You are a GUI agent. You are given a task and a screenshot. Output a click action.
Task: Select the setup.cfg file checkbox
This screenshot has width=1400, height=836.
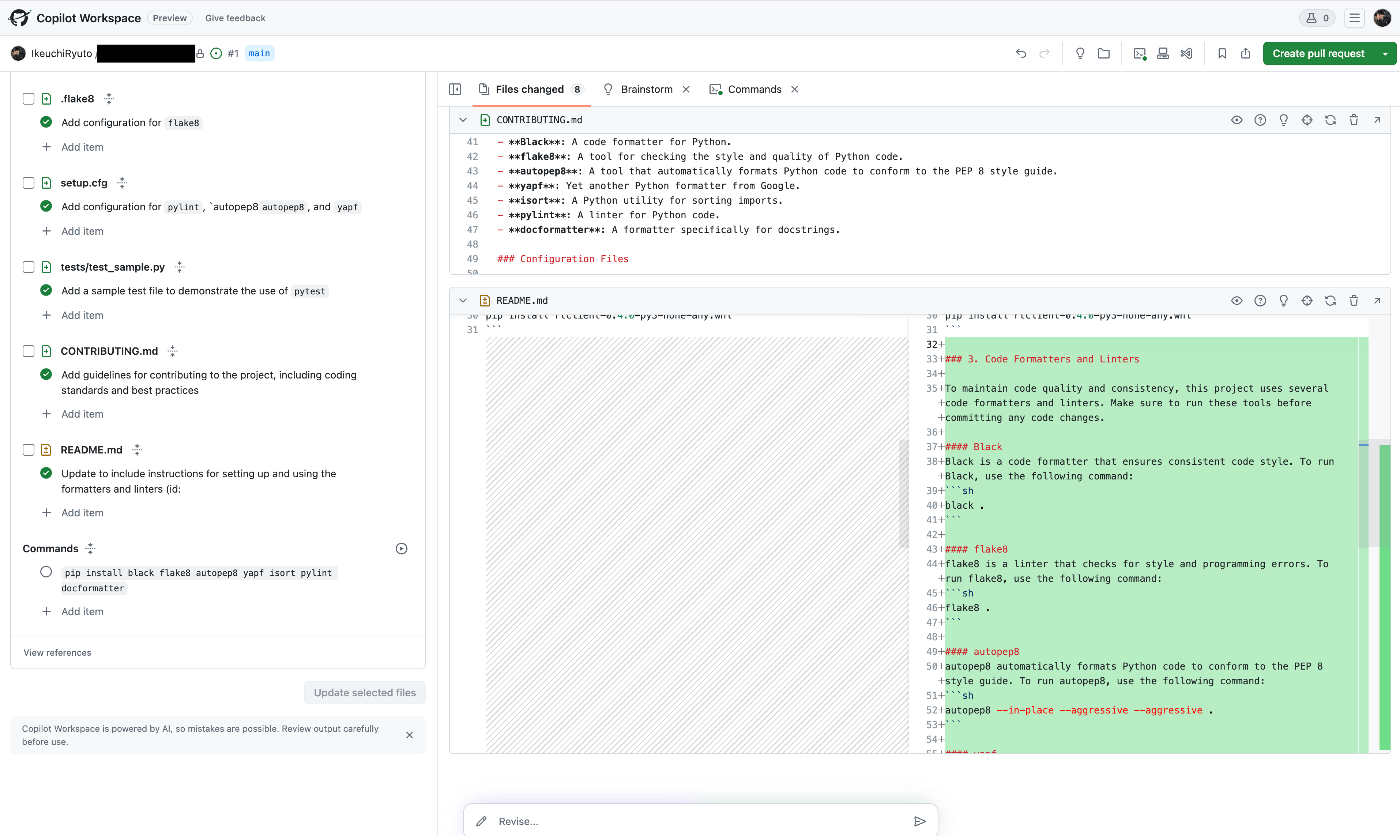[29, 183]
